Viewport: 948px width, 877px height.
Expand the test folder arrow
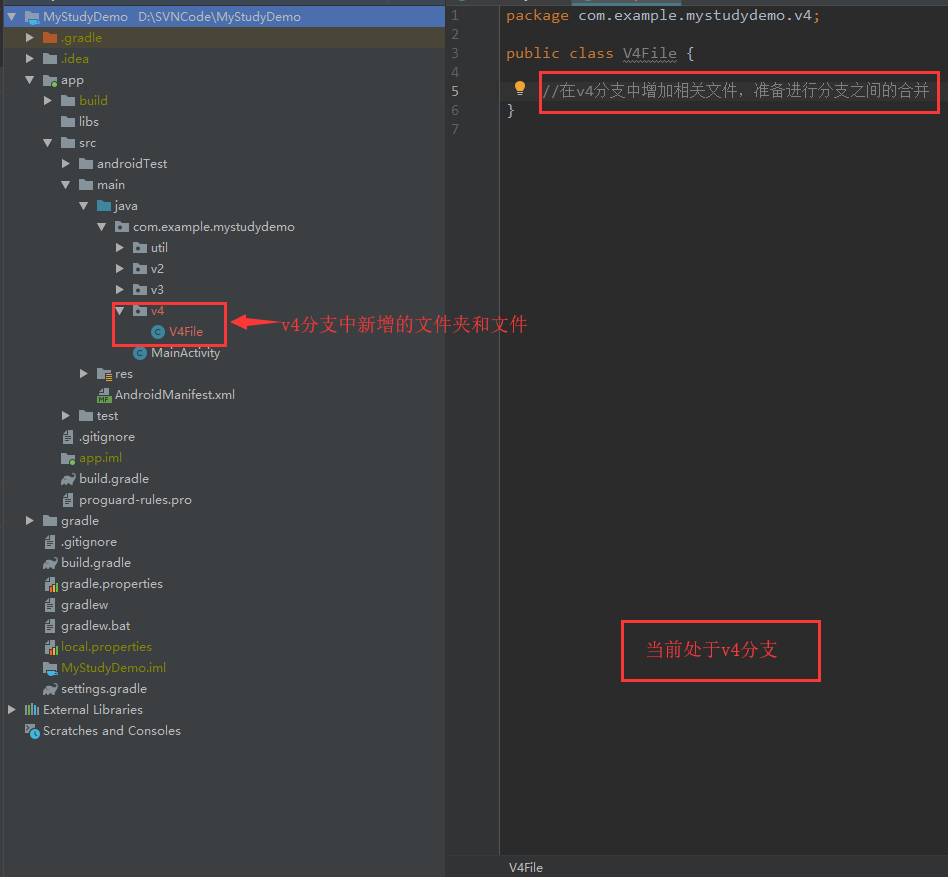click(x=66, y=415)
